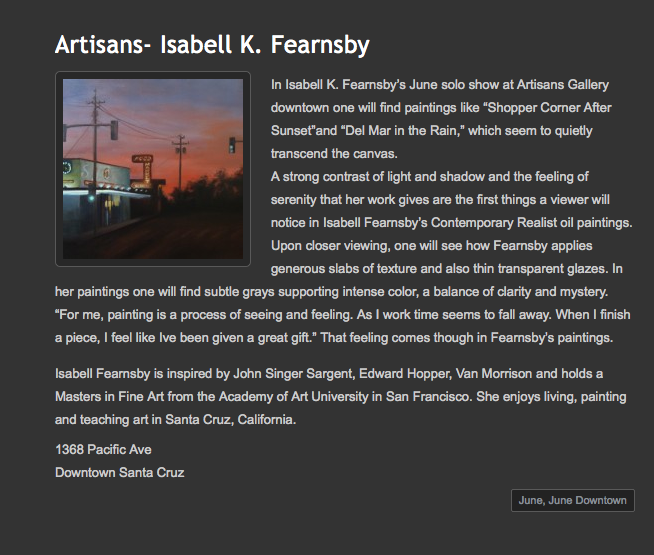Open the "Artisans- Isabell K. Fearnsby" post title
Viewport: 654px width, 555px height.
pos(212,44)
